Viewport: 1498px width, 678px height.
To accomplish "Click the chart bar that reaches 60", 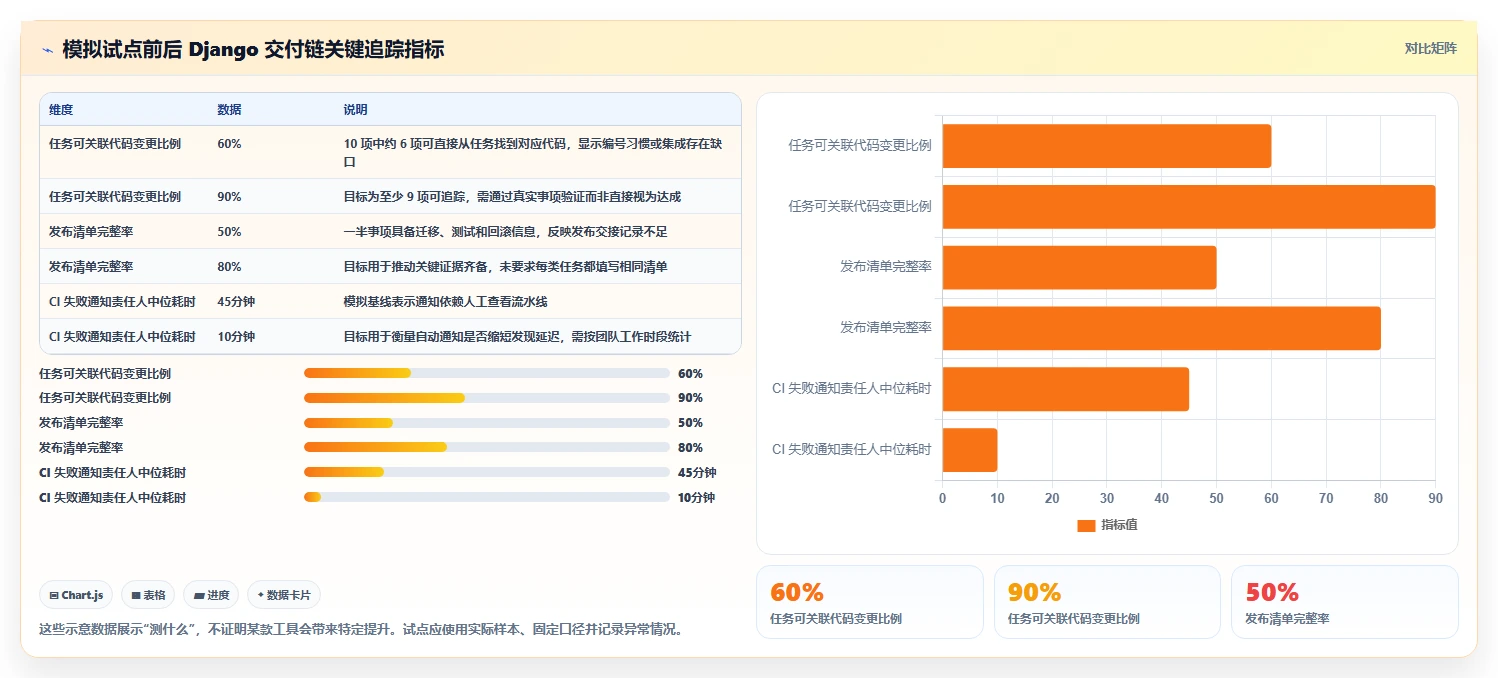I will 1107,146.
